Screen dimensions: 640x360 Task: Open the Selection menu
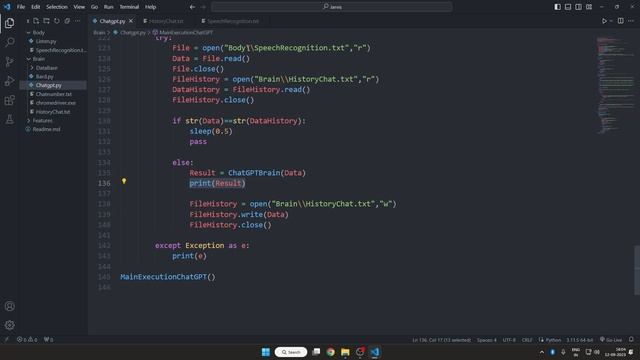[x=57, y=7]
